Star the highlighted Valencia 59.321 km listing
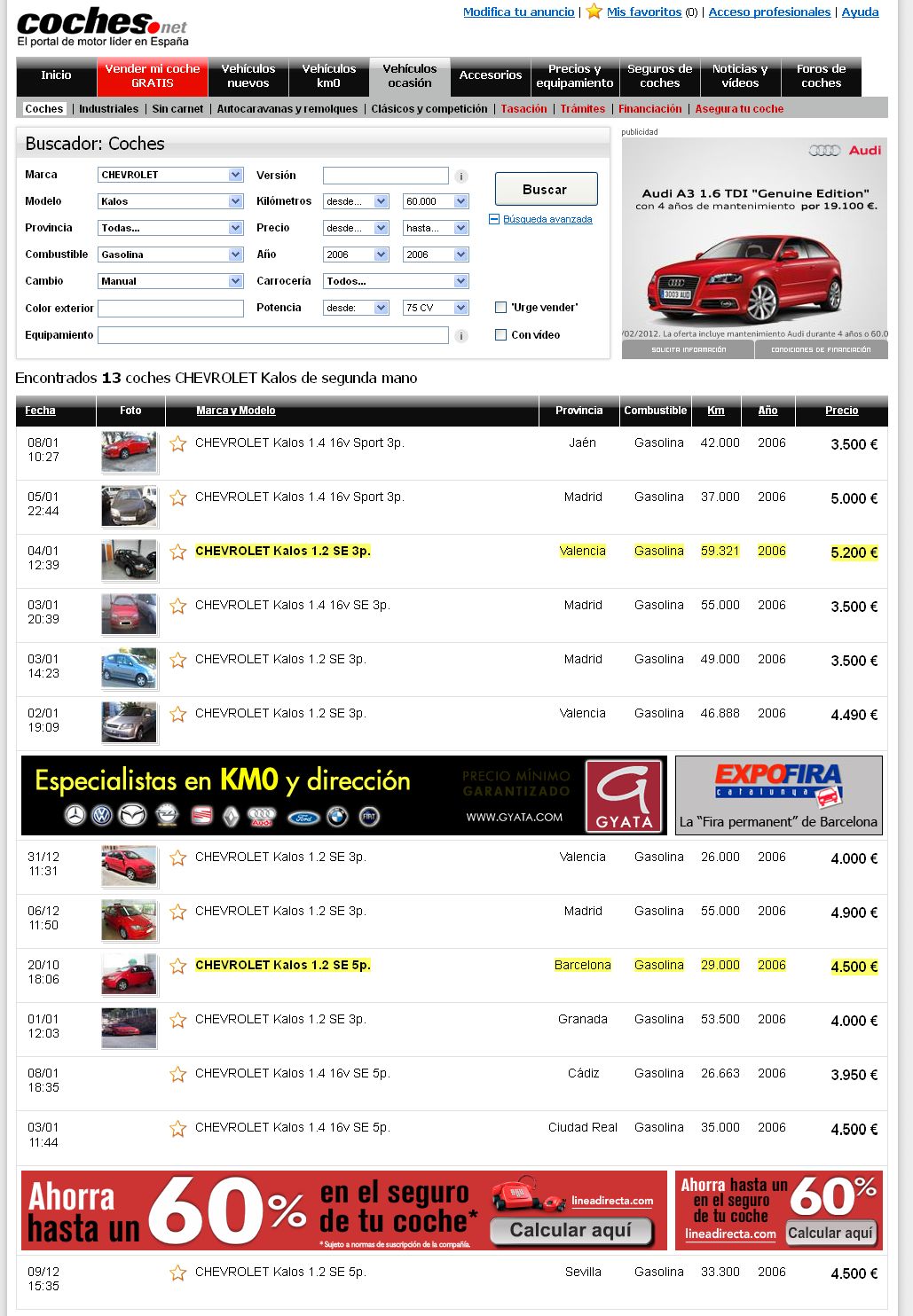The width and height of the screenshot is (913, 1316). (x=178, y=552)
